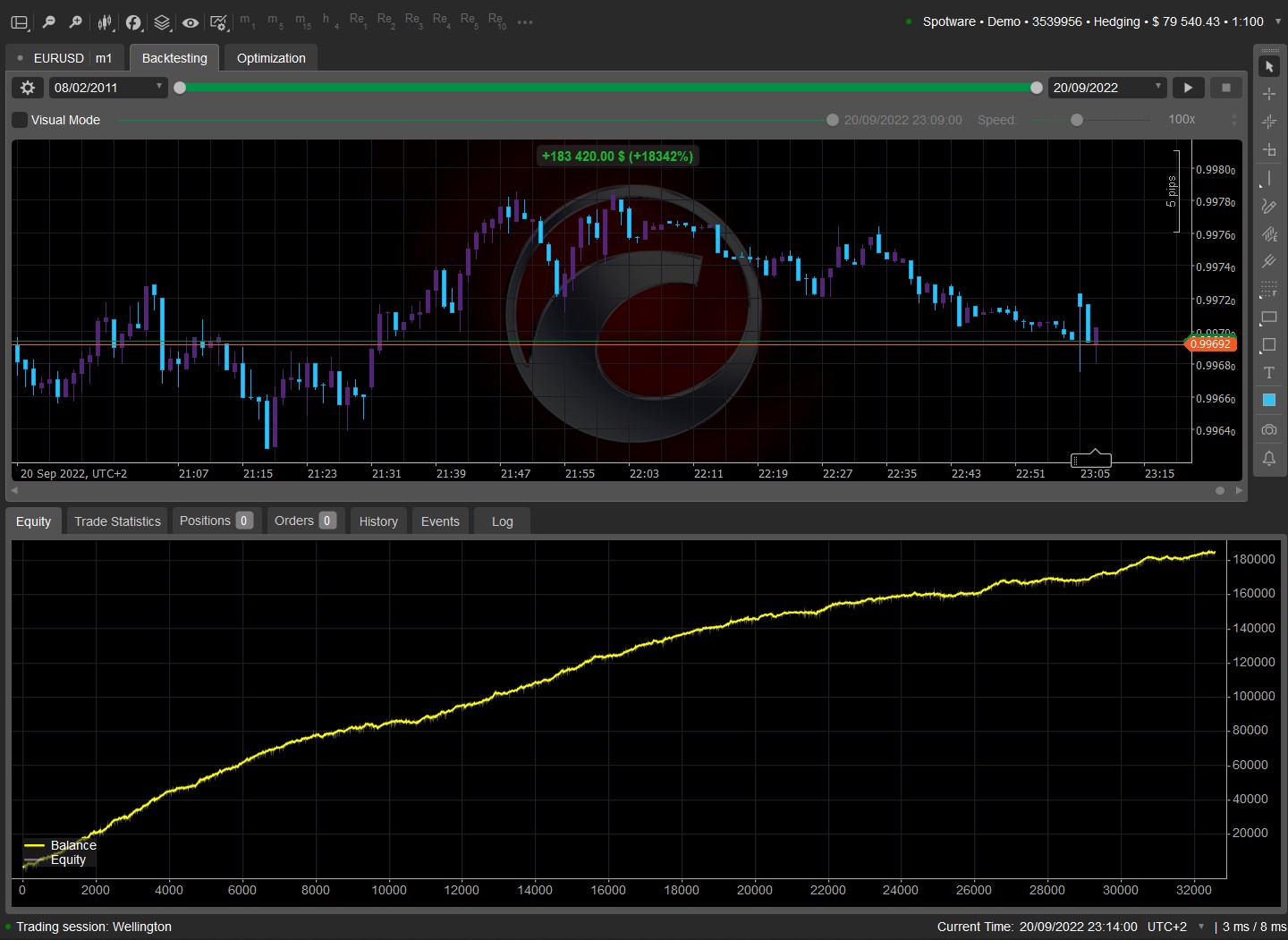Switch chart to m1 timeframe
1288x940 pixels.
[247, 21]
